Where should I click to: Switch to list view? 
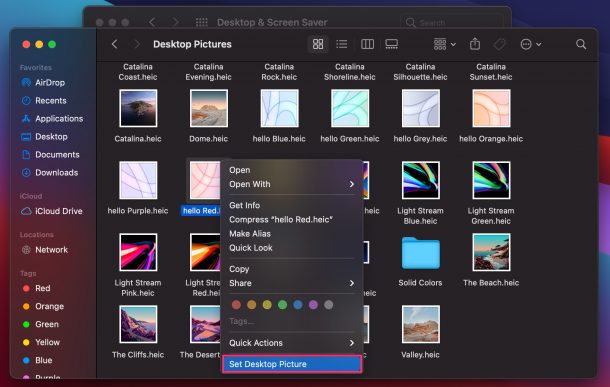[342, 44]
